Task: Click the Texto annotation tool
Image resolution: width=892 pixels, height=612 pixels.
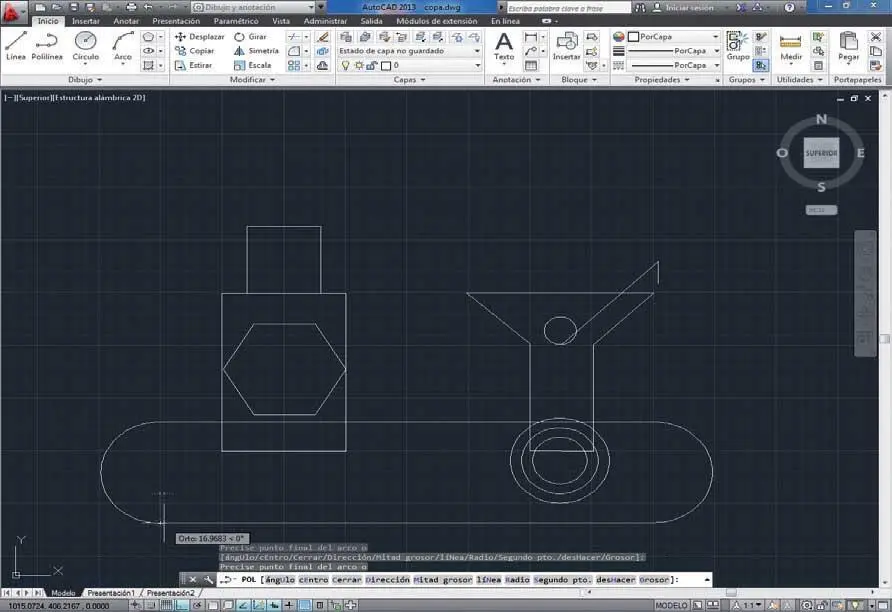Action: (504, 45)
